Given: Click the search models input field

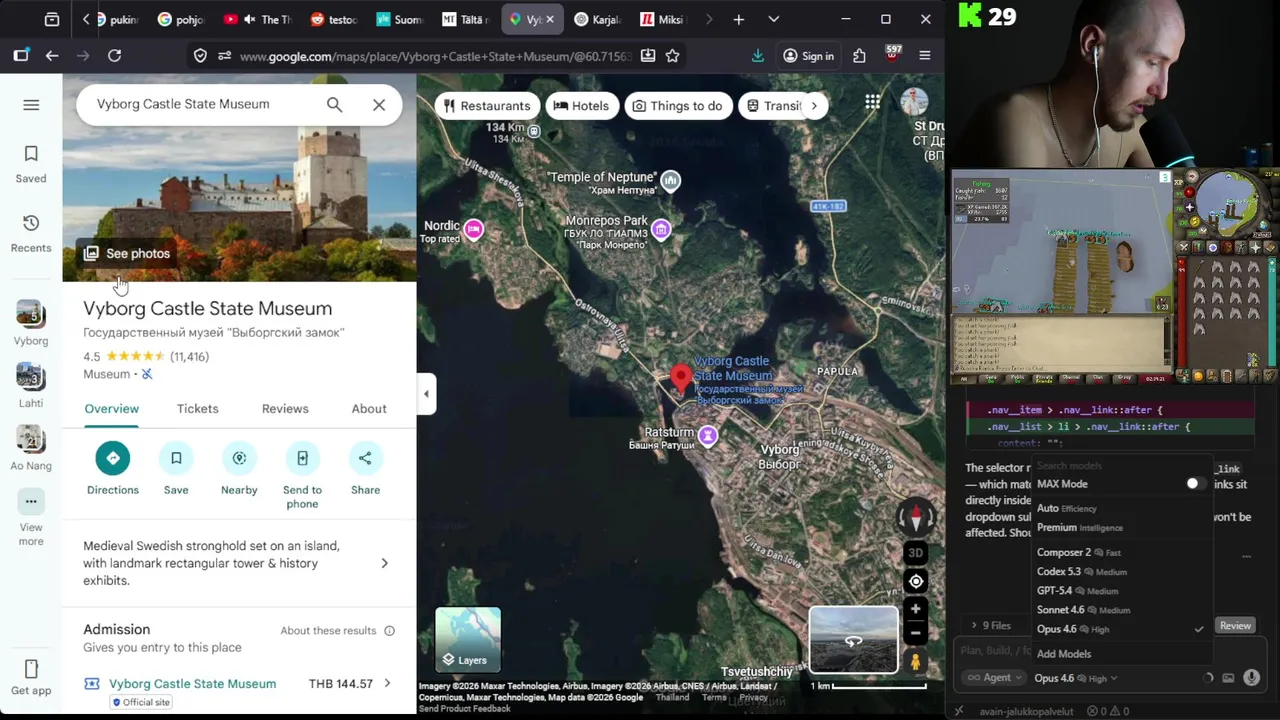Looking at the screenshot, I should tap(1120, 465).
